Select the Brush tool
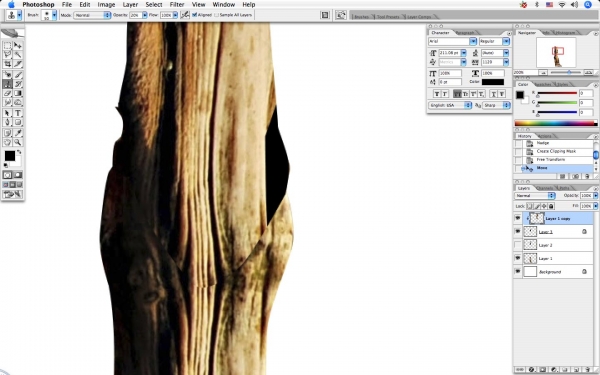Viewport: 600px width, 375px height. click(x=18, y=75)
